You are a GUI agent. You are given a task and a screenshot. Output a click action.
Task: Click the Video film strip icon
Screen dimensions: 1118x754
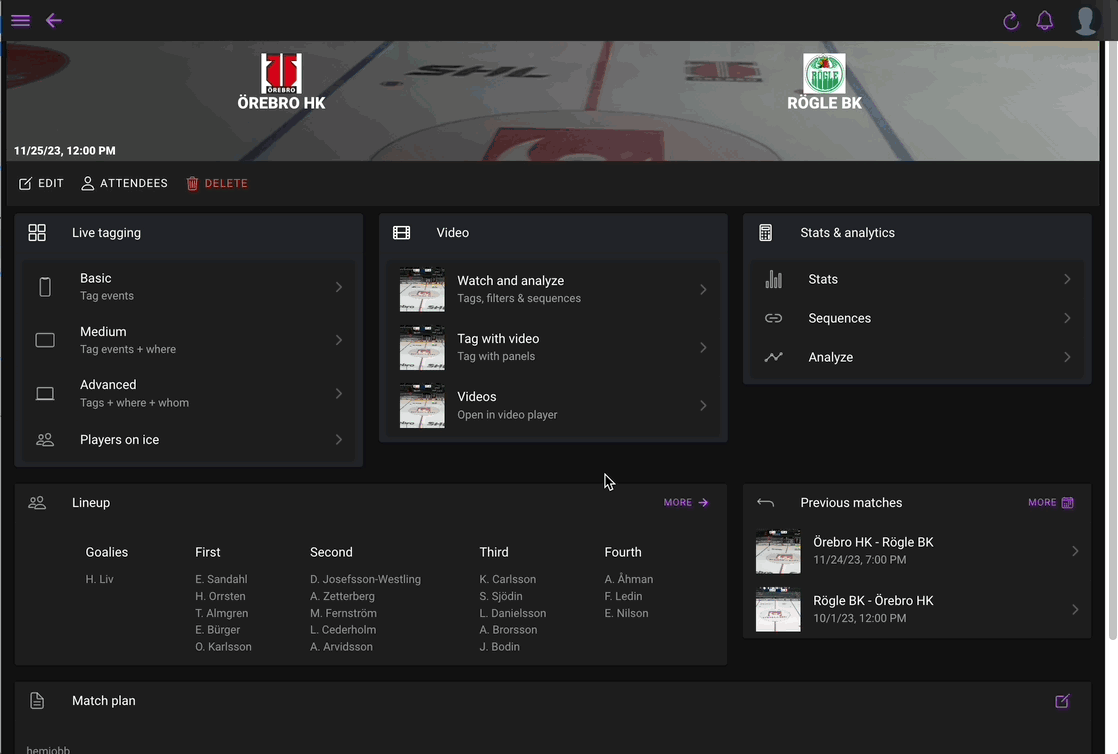(401, 233)
